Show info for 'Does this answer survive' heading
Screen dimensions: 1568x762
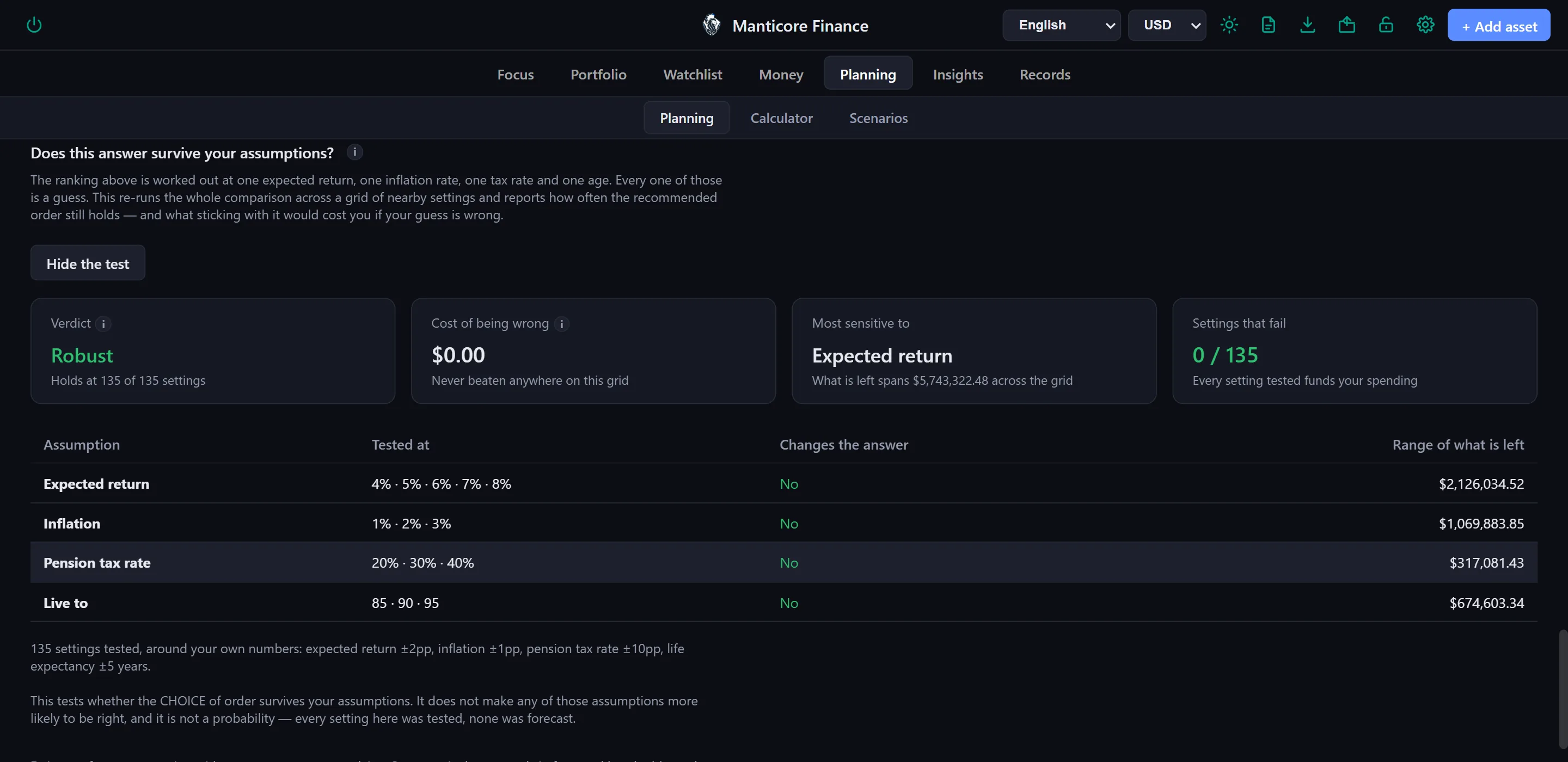[355, 152]
